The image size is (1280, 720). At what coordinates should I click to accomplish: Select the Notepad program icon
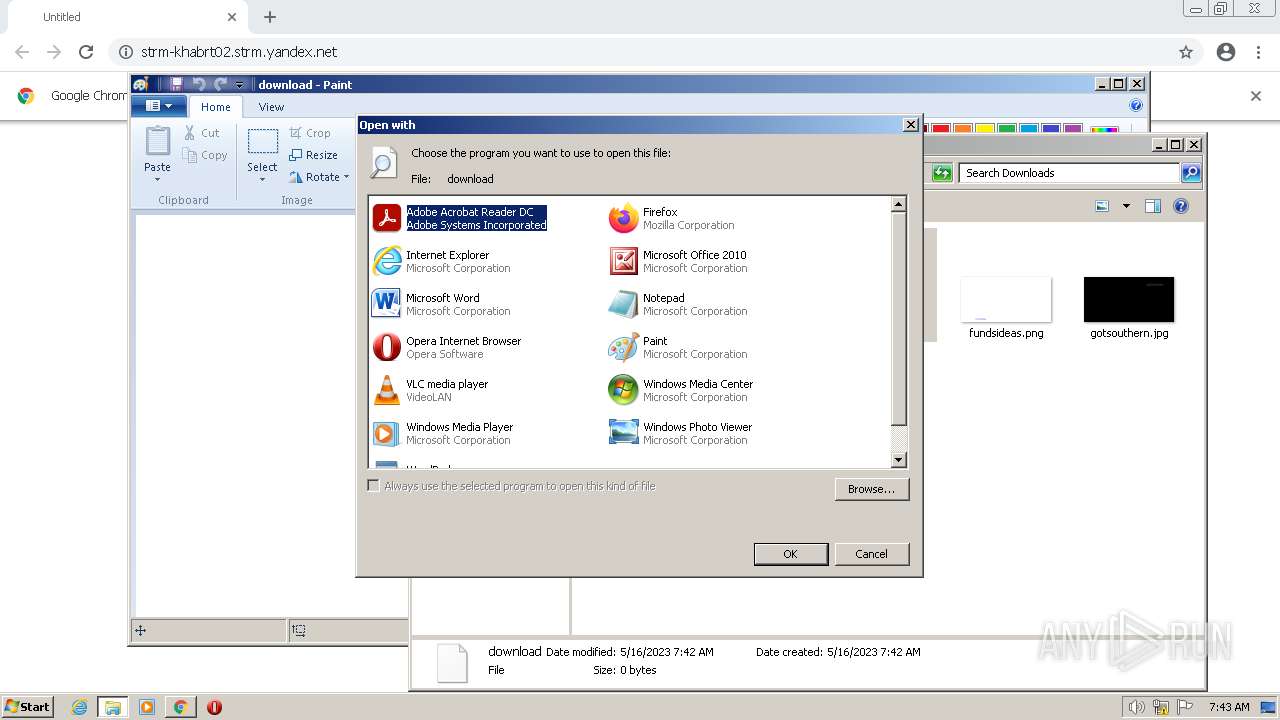623,304
